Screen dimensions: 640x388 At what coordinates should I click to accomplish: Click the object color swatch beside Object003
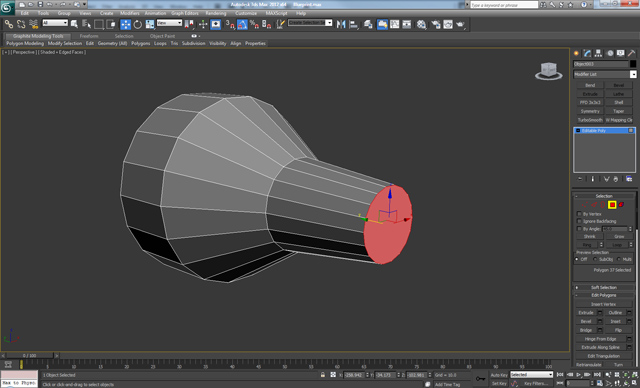click(x=633, y=64)
